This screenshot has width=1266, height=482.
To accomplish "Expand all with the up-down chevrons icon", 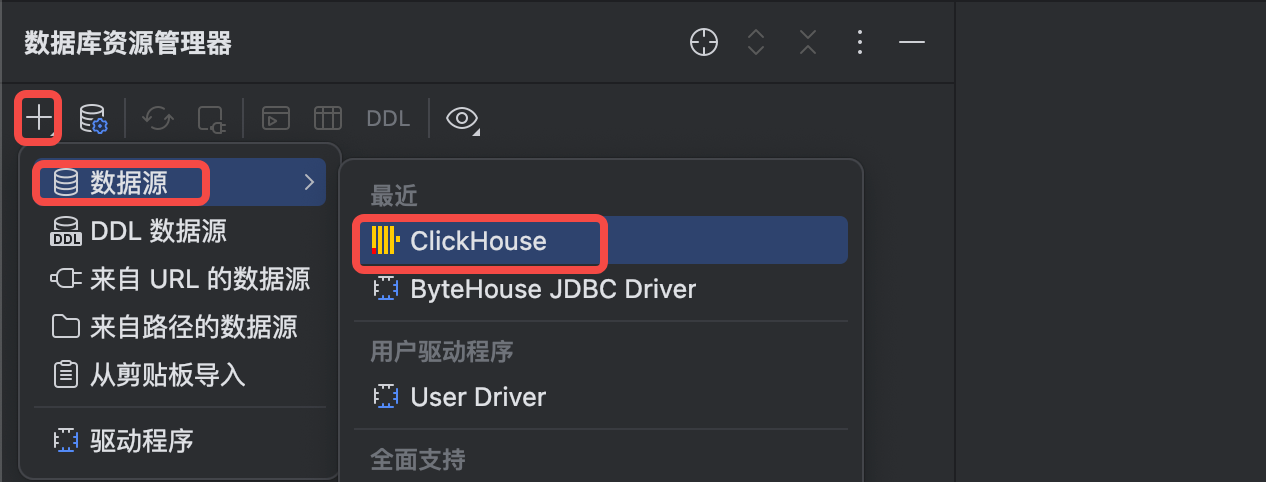I will point(756,42).
